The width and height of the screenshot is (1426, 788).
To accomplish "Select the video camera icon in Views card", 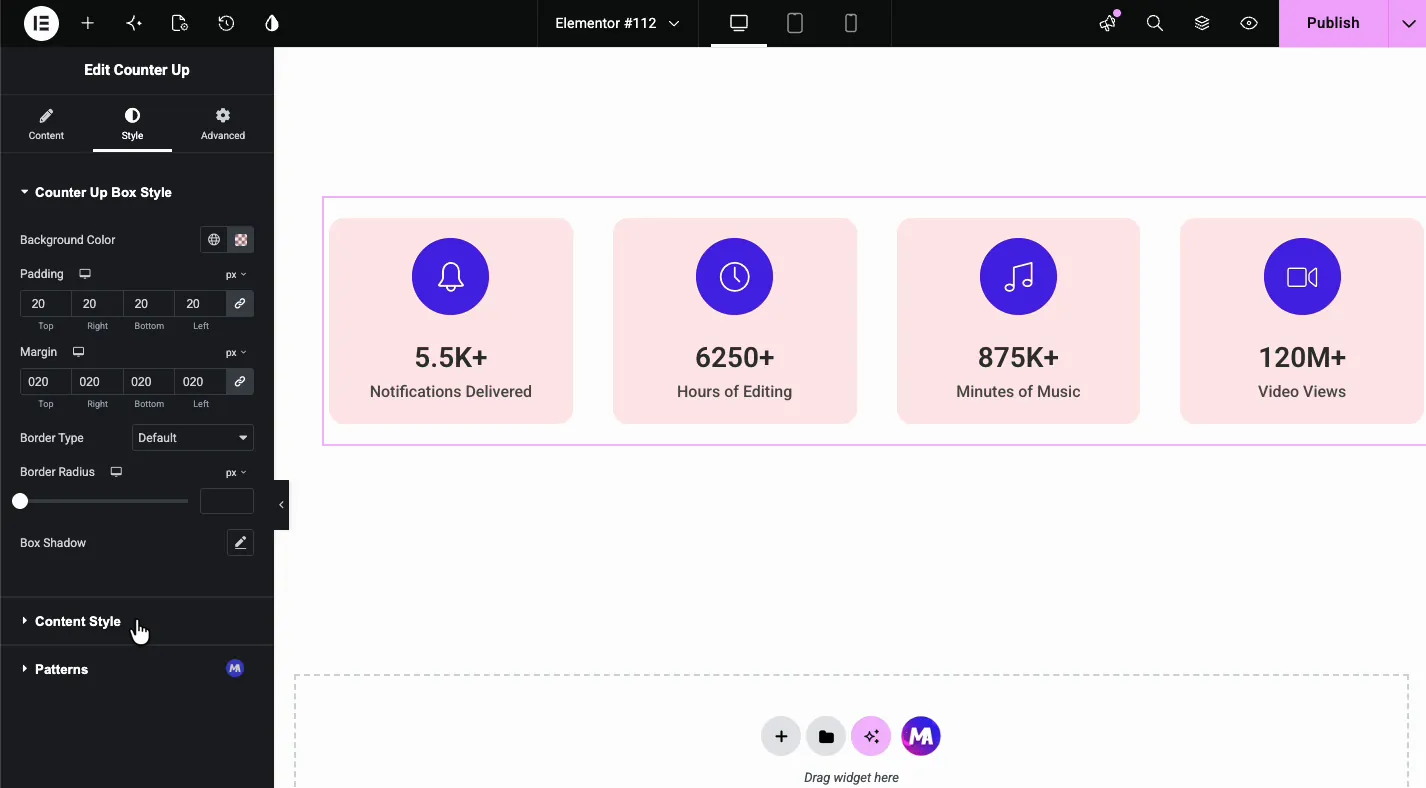I will click(1302, 277).
